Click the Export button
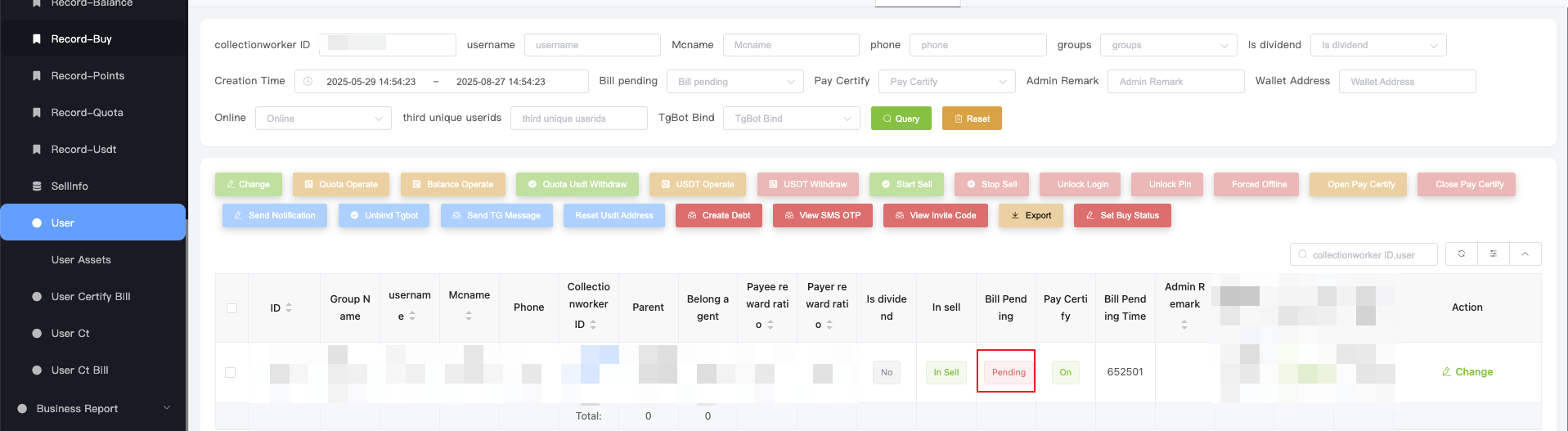Image resolution: width=1568 pixels, height=431 pixels. 1031,216
